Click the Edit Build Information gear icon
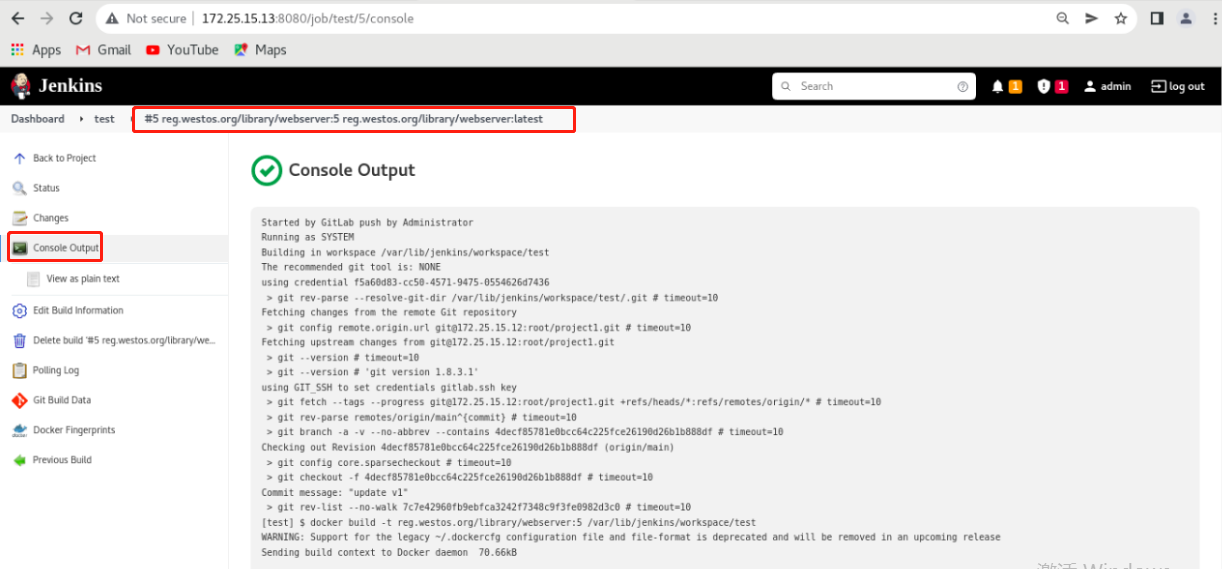The height and width of the screenshot is (569, 1222). 20,311
